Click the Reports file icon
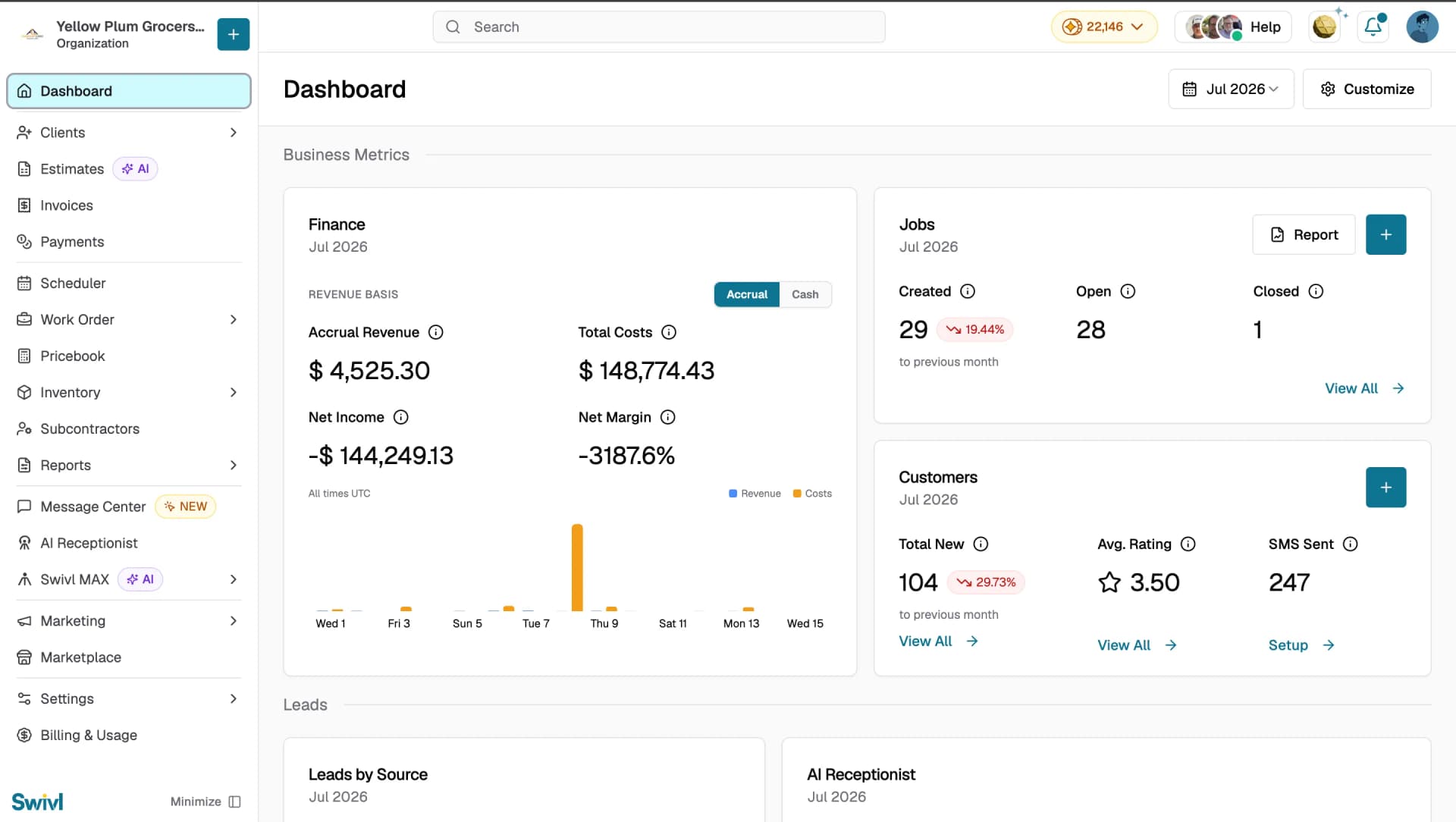This screenshot has height=822, width=1456. tap(24, 466)
